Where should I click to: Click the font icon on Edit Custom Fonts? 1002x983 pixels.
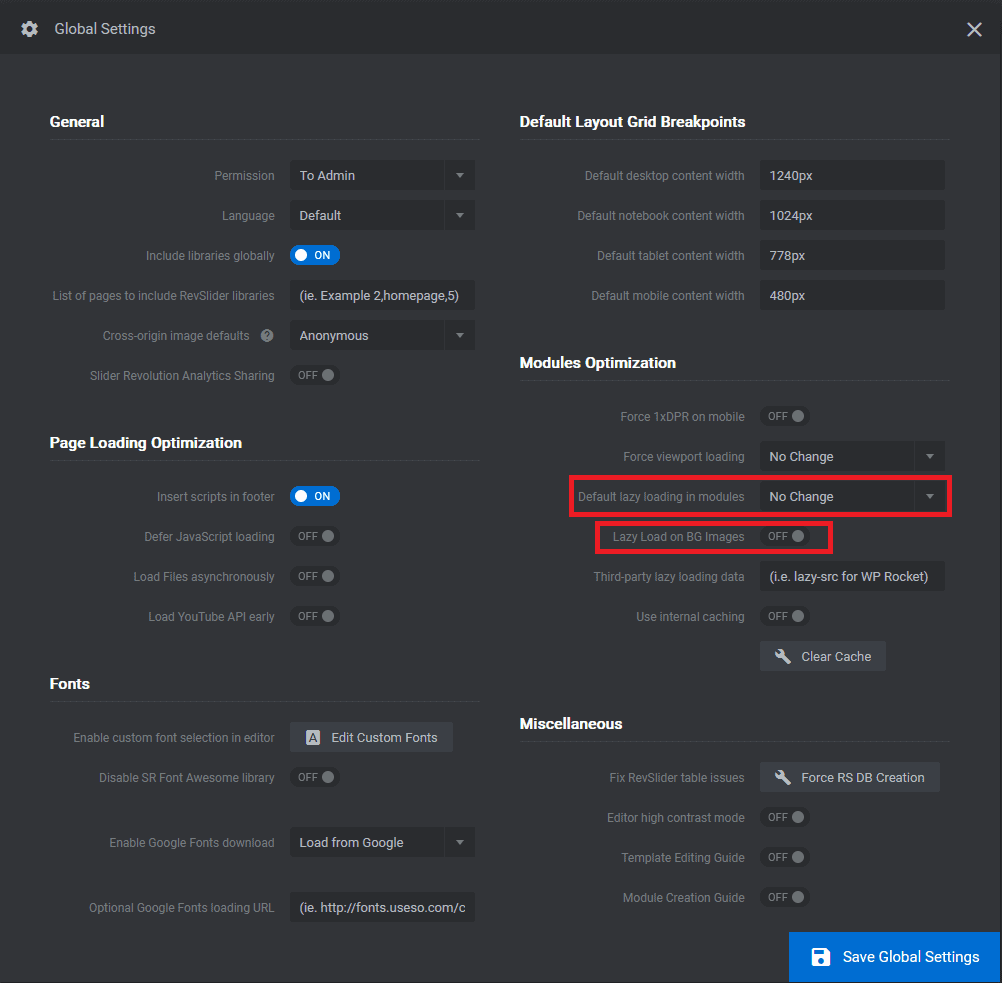point(313,738)
